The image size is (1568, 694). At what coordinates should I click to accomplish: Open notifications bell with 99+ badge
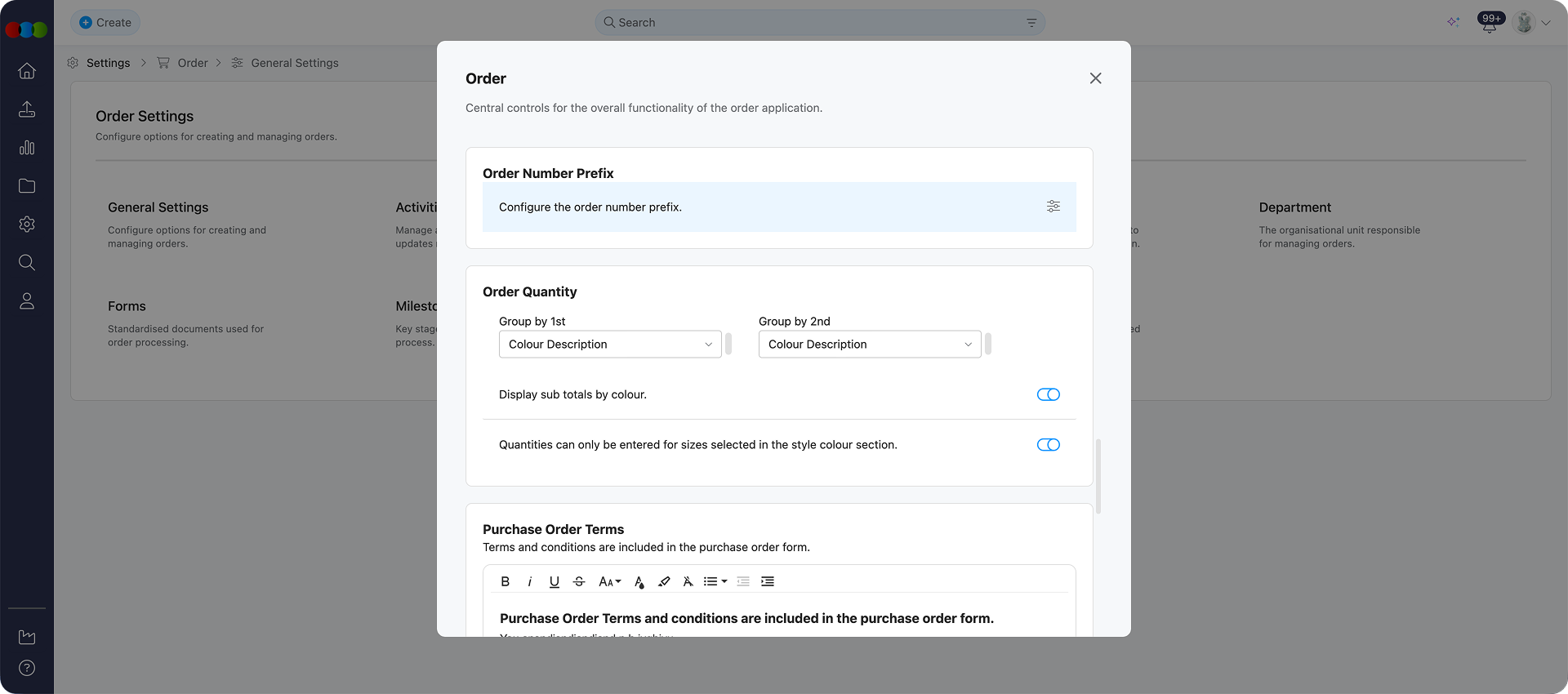coord(1489,23)
